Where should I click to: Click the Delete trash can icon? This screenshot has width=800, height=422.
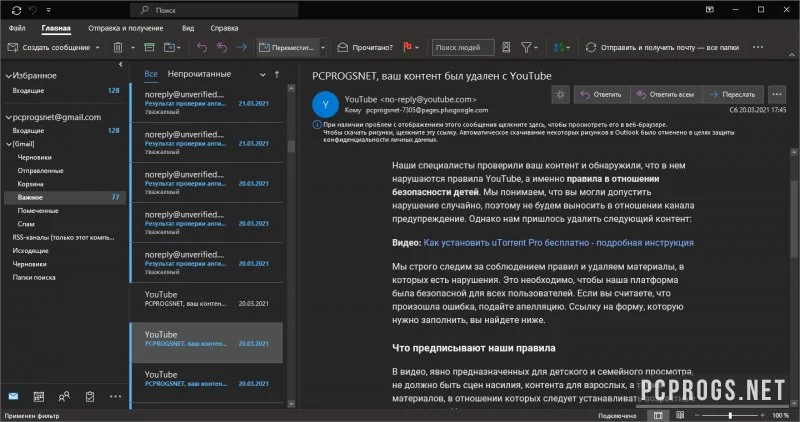118,47
